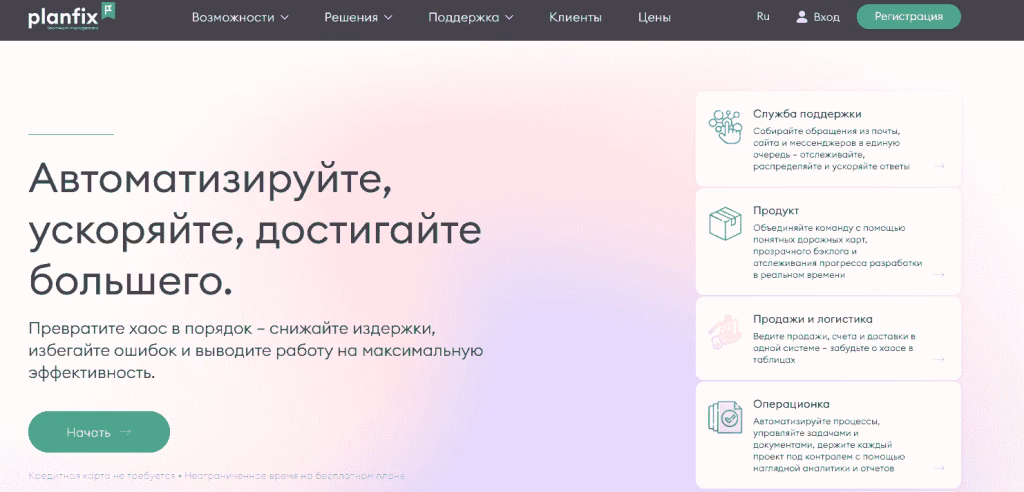
Task: Open the Продажи и логистика card title
Action: 812,320
